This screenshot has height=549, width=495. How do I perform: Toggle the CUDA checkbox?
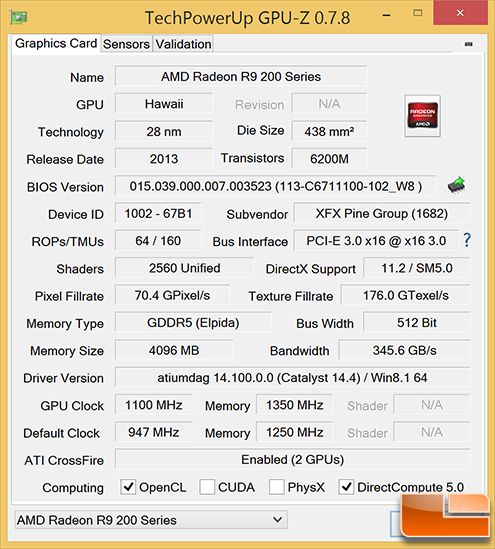coord(207,487)
